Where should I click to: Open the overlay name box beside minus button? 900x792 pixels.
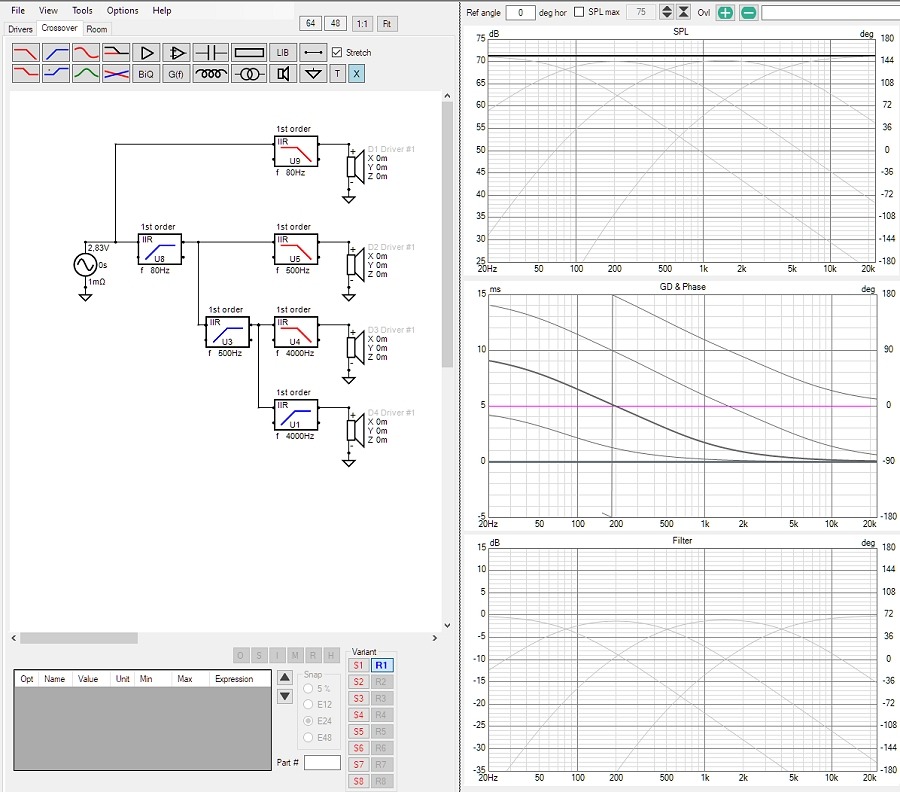pyautogui.click(x=830, y=12)
